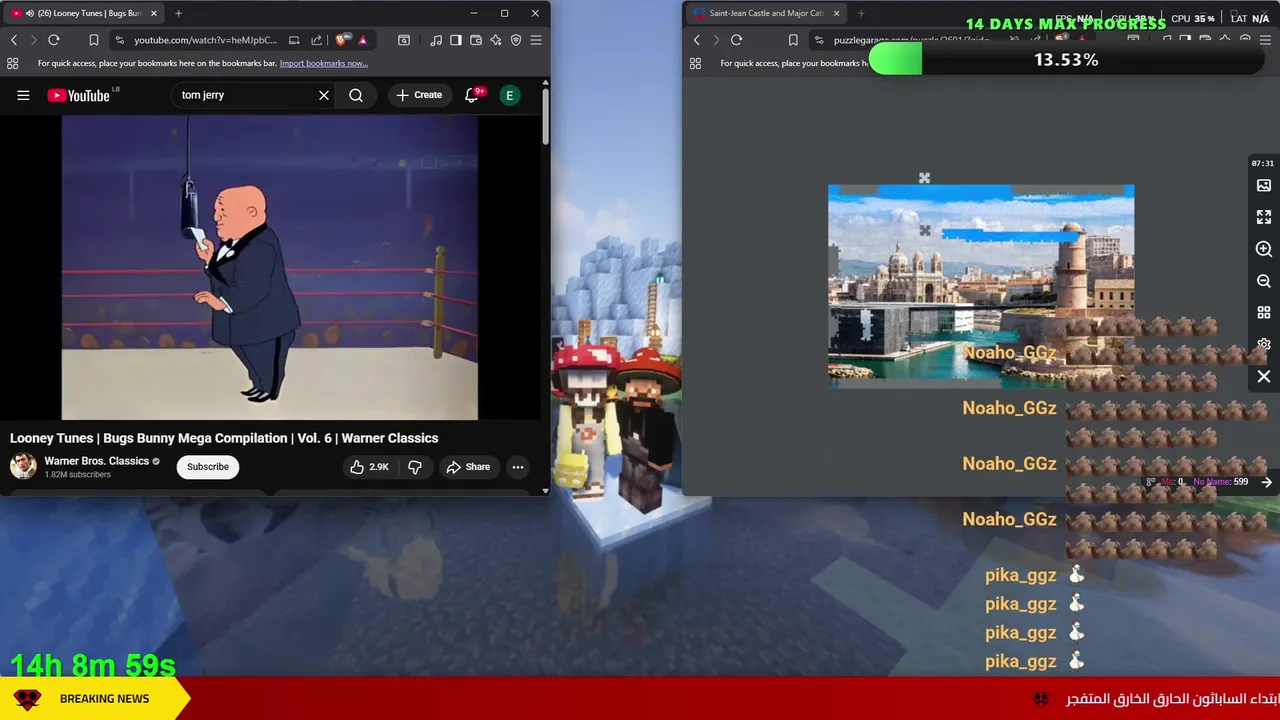This screenshot has width=1280, height=720.
Task: Close the Looney Tunes tab
Action: [x=154, y=13]
